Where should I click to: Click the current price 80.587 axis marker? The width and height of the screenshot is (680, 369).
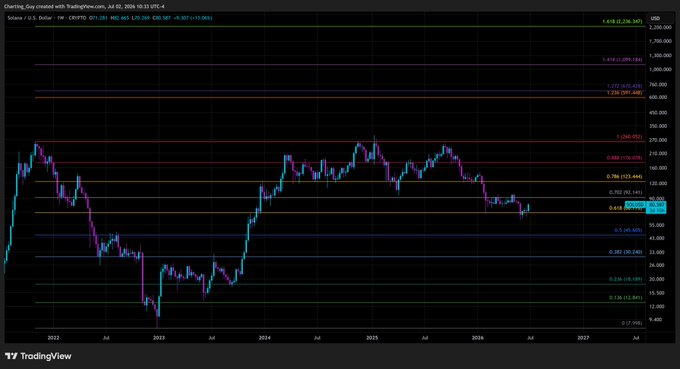[x=657, y=204]
